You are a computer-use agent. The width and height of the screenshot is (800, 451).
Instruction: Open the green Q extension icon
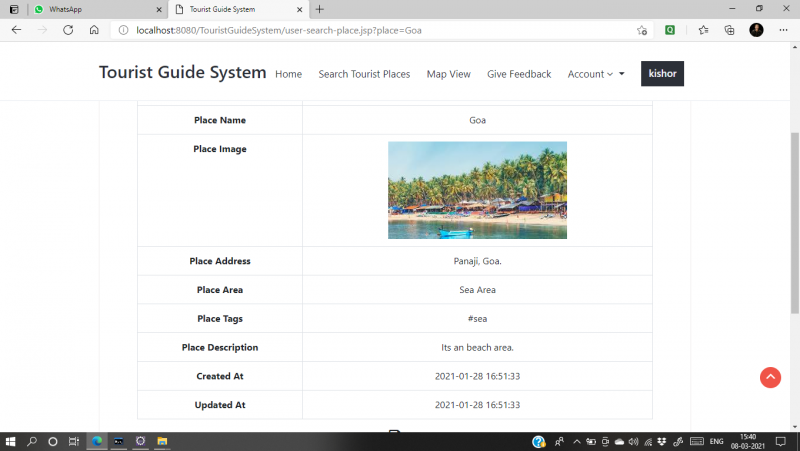[670, 30]
